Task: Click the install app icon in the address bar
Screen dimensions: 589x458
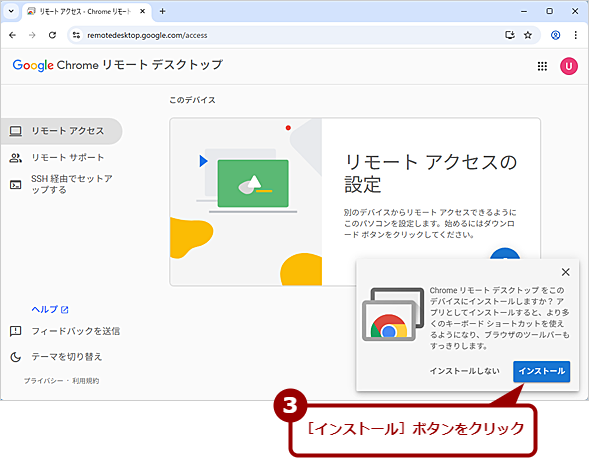Action: click(510, 35)
